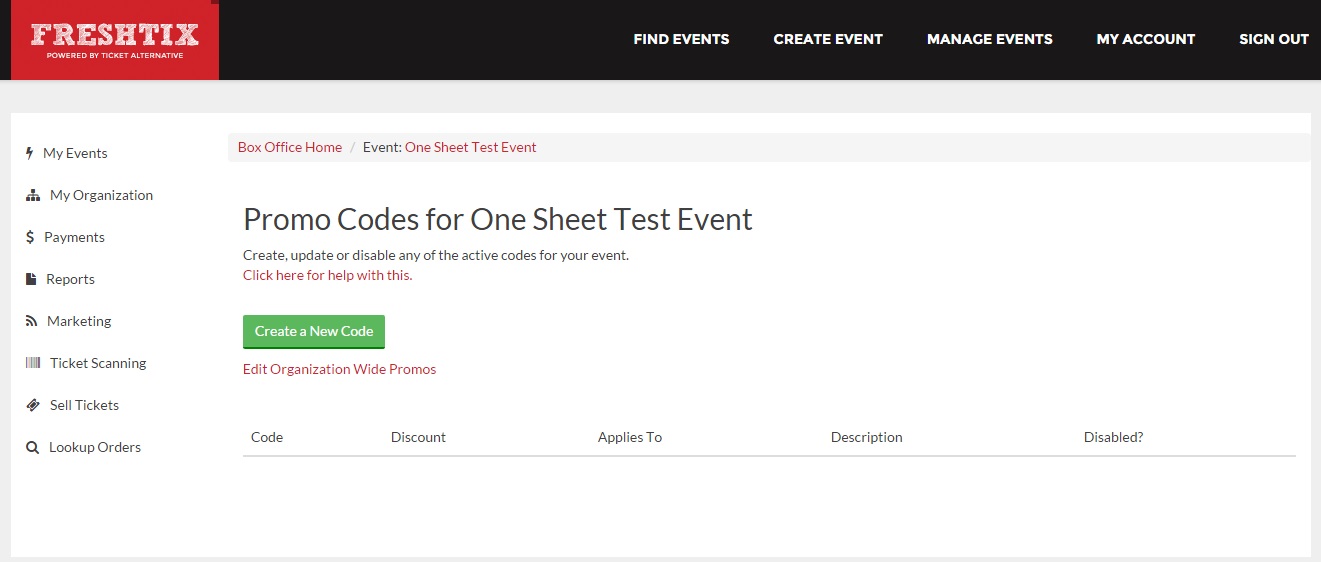Click the dollar sign icon beside Payments
1321x562 pixels.
[x=31, y=237]
